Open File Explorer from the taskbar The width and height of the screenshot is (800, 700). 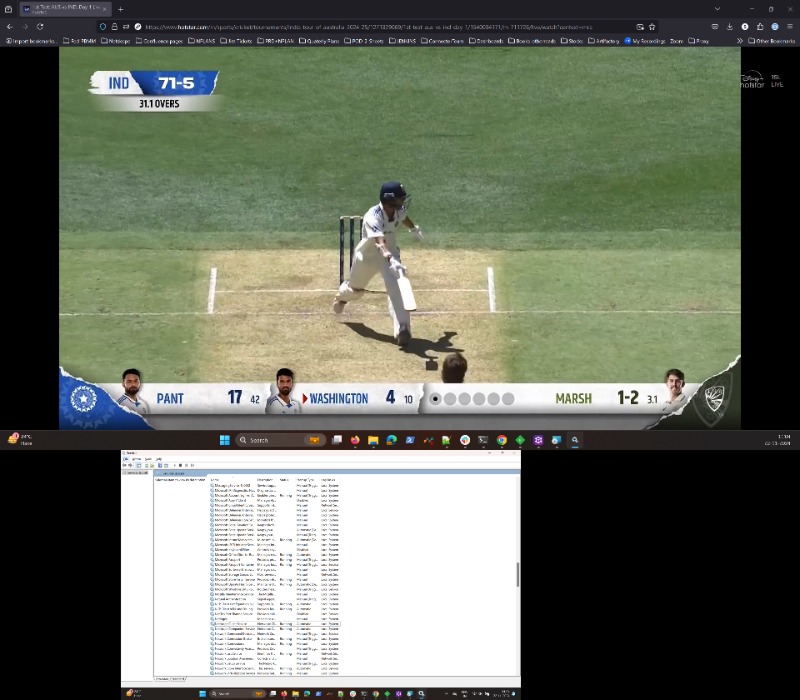(372, 440)
